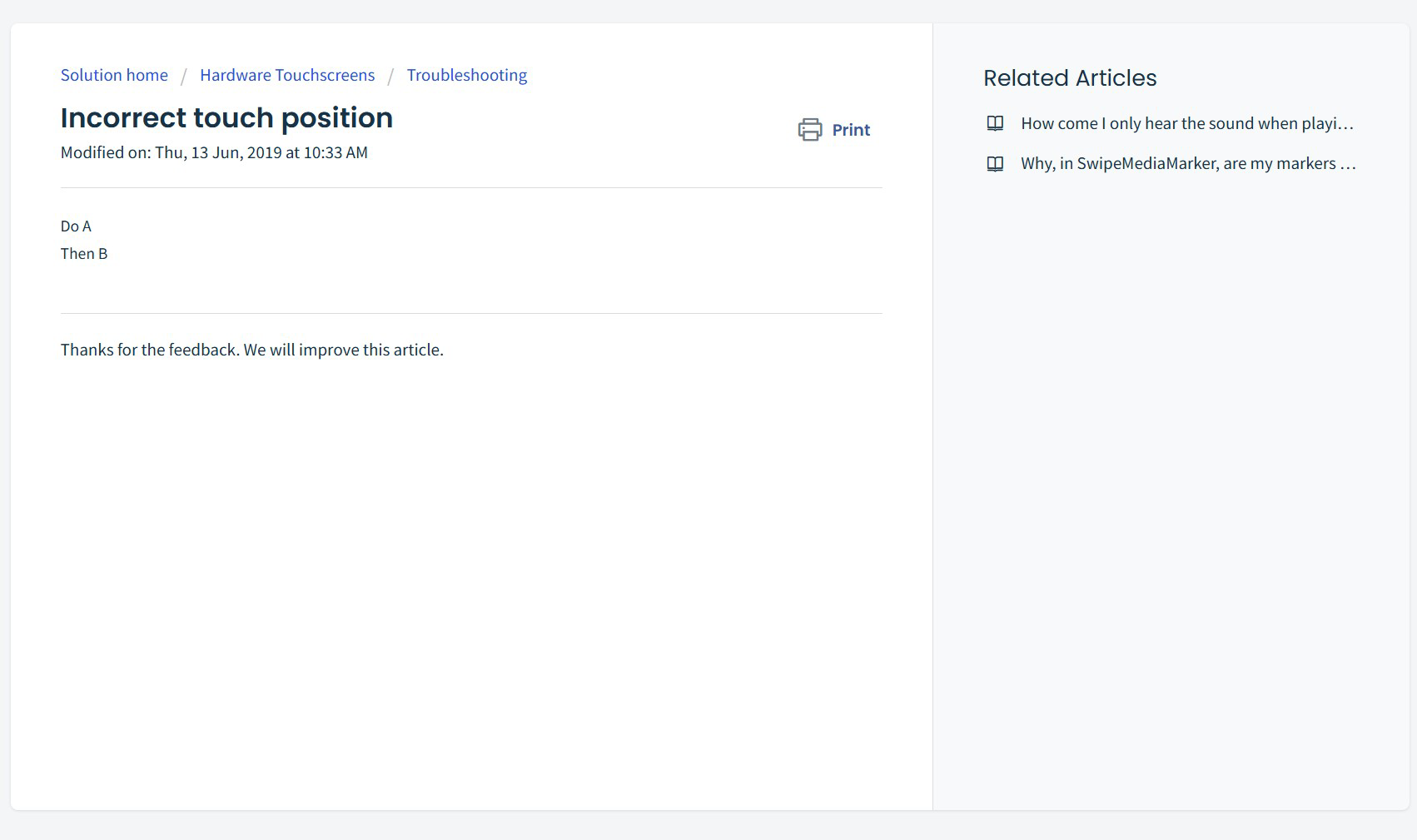Screen dimensions: 1417x840
Task: Click divider line below the modified date
Action: 471,188
